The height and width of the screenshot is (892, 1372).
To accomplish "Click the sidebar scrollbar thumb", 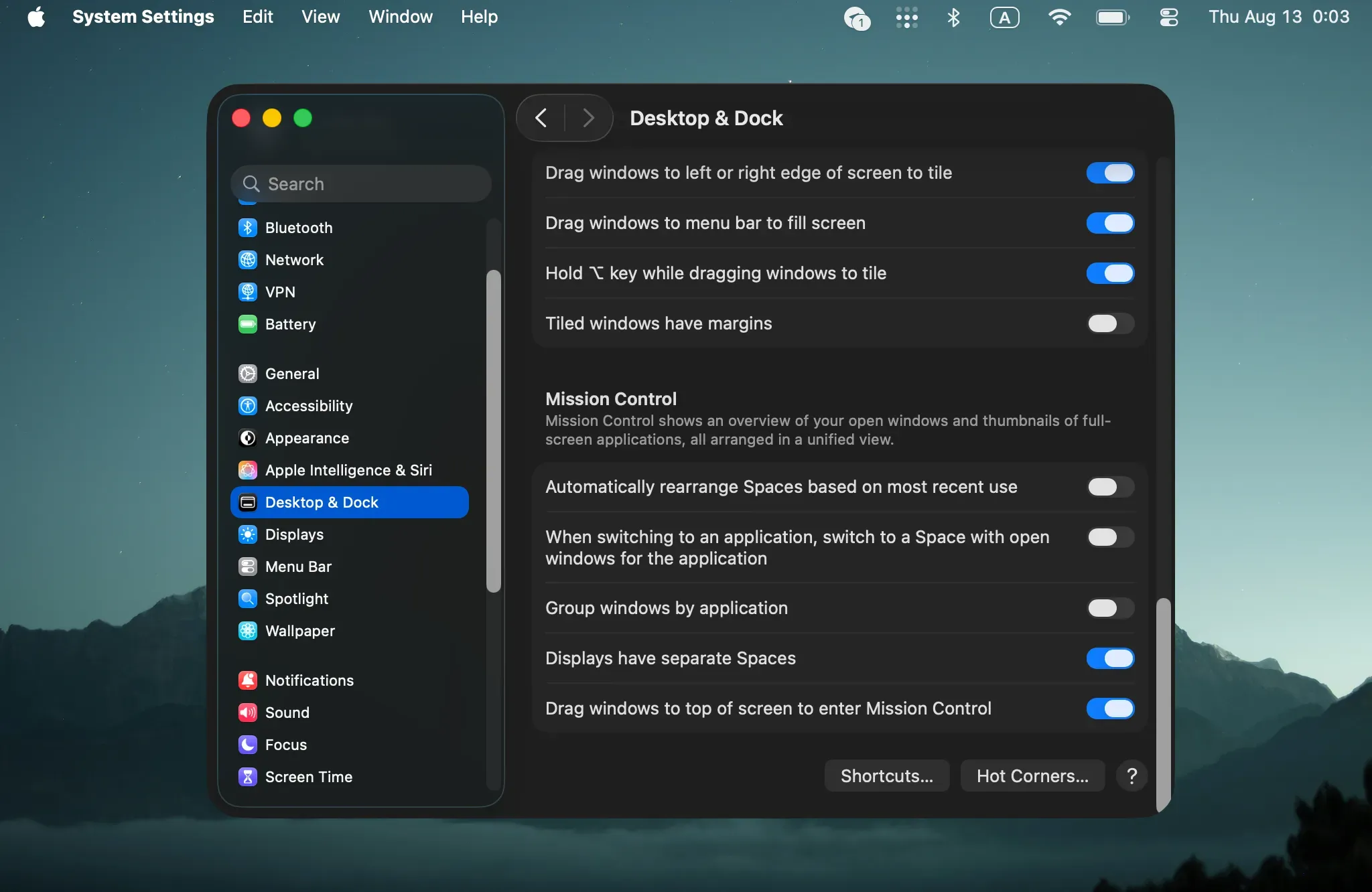I will 494,431.
